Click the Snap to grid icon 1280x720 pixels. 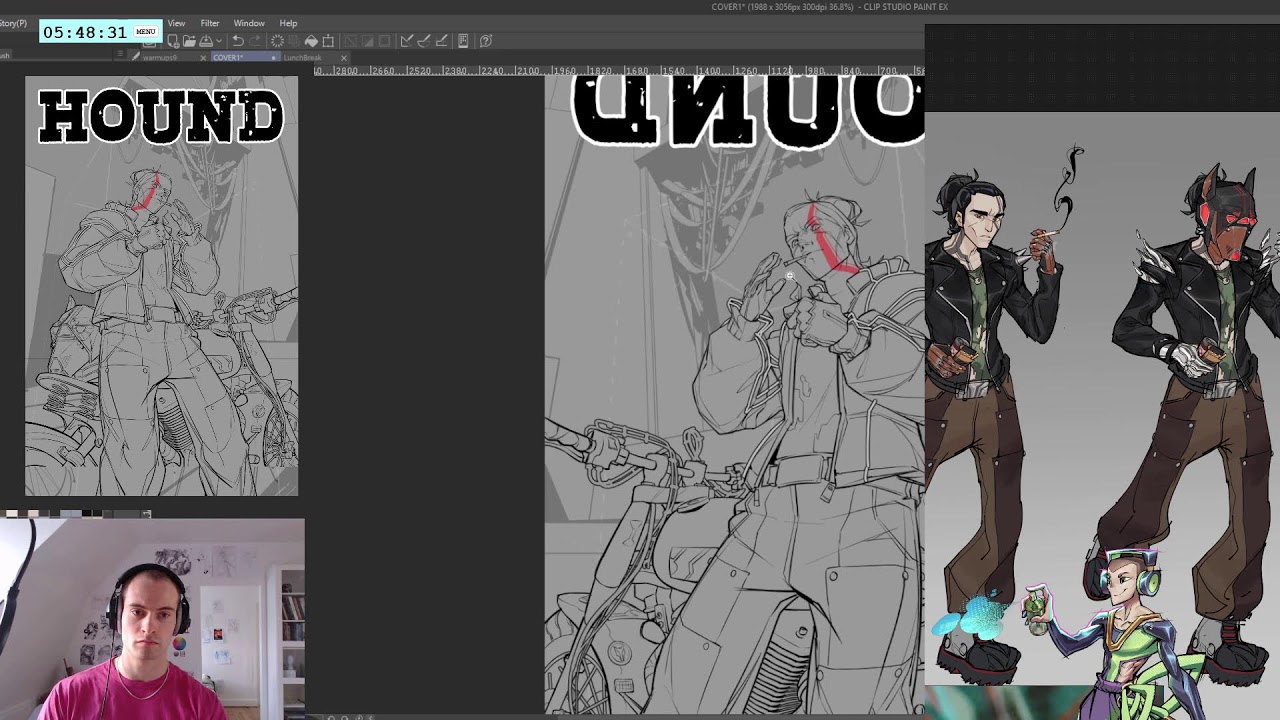tap(441, 41)
